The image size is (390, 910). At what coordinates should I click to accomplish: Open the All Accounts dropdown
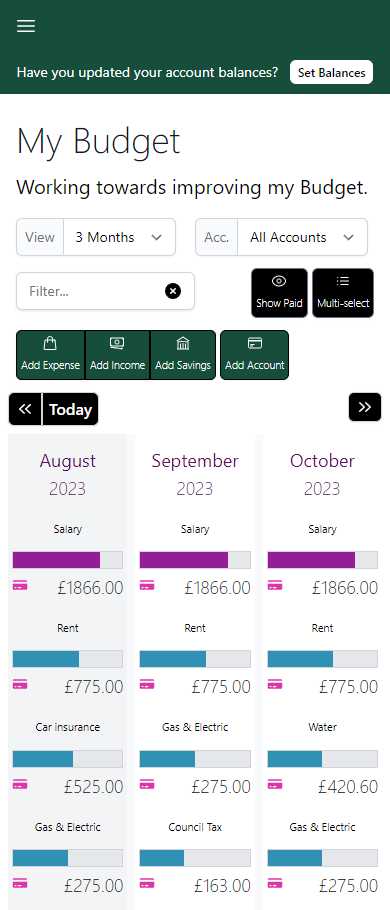coord(302,237)
